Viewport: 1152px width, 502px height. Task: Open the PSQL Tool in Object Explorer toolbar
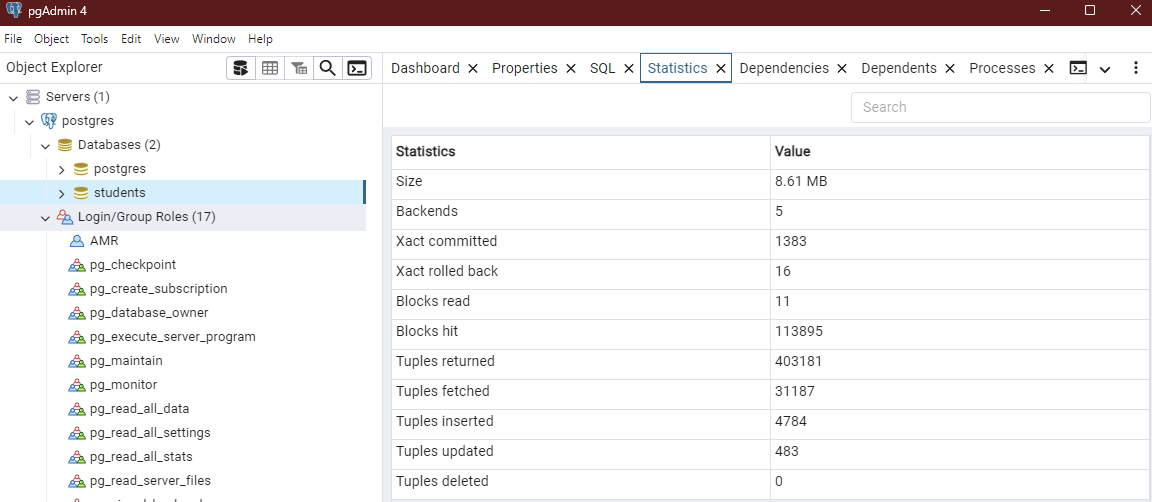(x=357, y=68)
